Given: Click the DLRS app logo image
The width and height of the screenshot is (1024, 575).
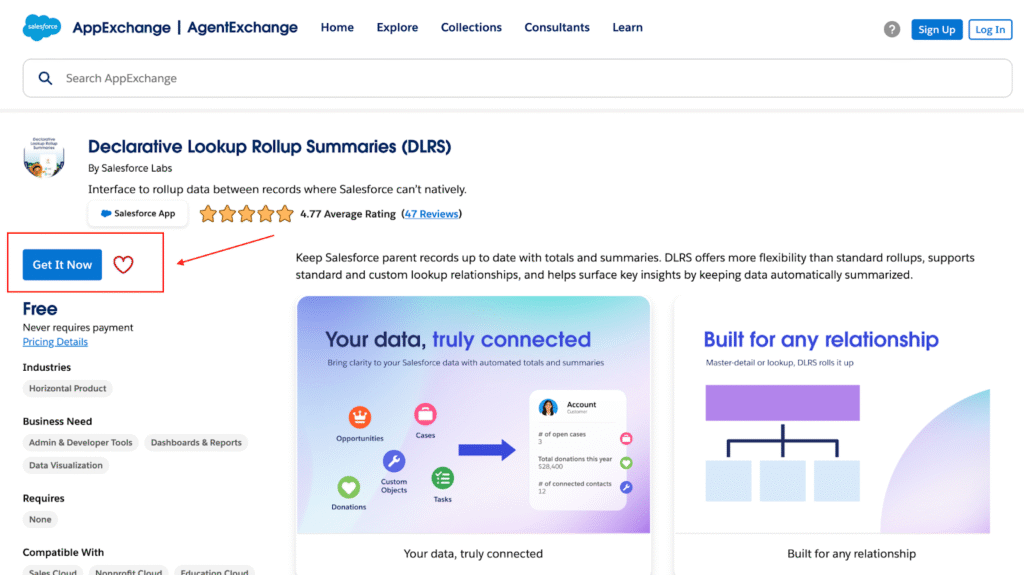Looking at the screenshot, I should point(44,157).
